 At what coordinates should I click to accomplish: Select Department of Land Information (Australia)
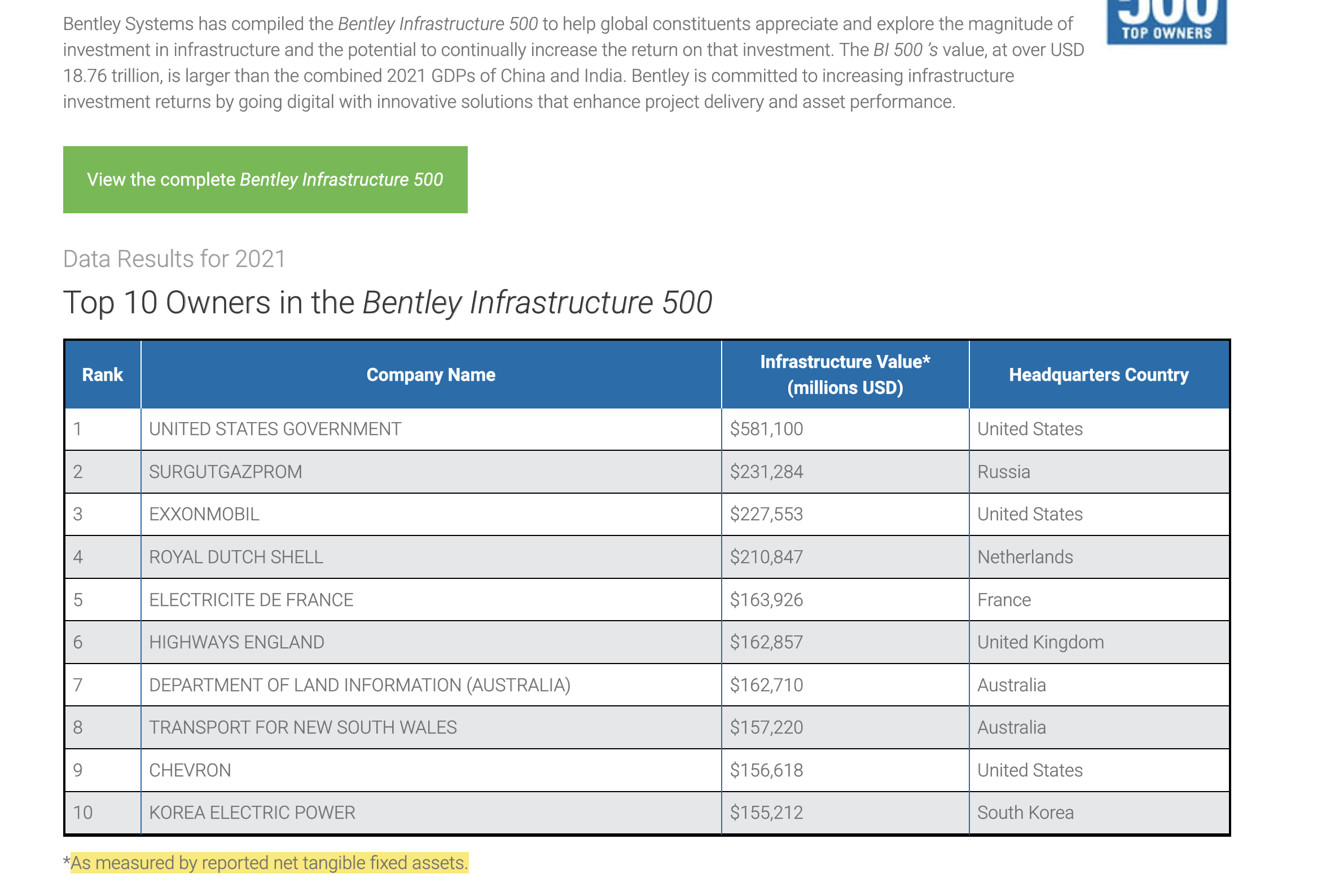[359, 685]
